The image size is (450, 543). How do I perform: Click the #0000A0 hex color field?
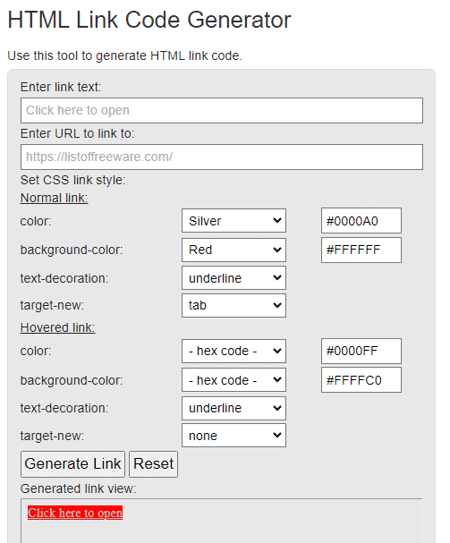(x=361, y=221)
